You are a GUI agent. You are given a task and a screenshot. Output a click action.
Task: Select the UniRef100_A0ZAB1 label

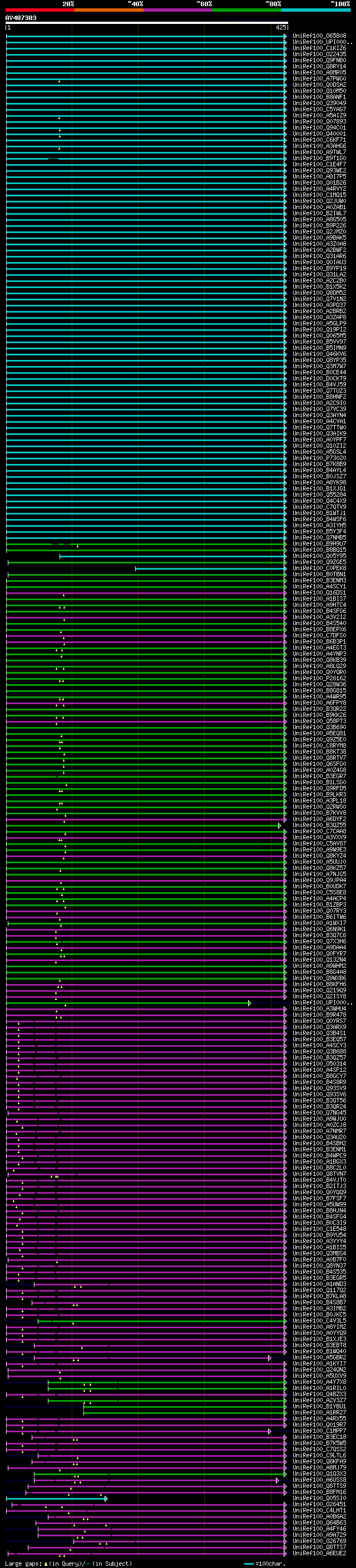pos(319,207)
